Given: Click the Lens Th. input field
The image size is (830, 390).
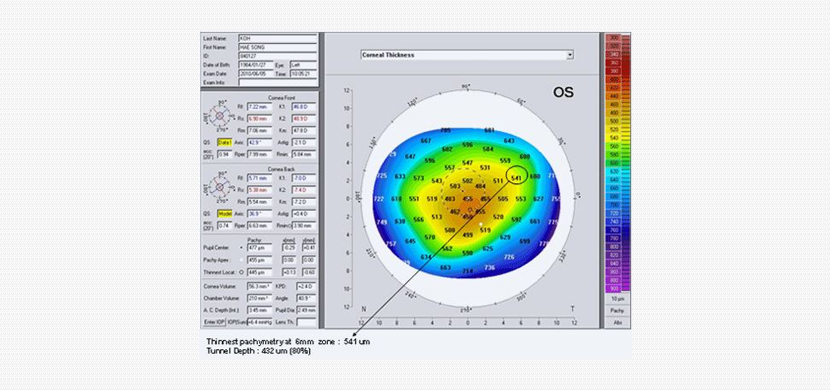Looking at the screenshot, I should 306,322.
